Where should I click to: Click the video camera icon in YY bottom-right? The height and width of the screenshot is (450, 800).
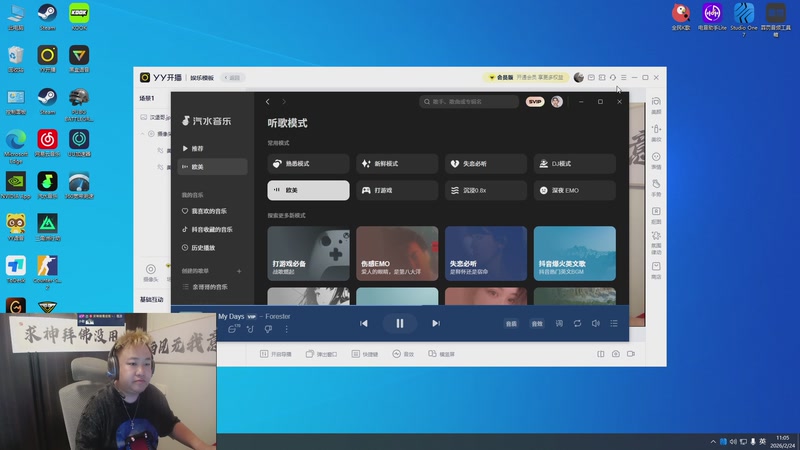631,354
